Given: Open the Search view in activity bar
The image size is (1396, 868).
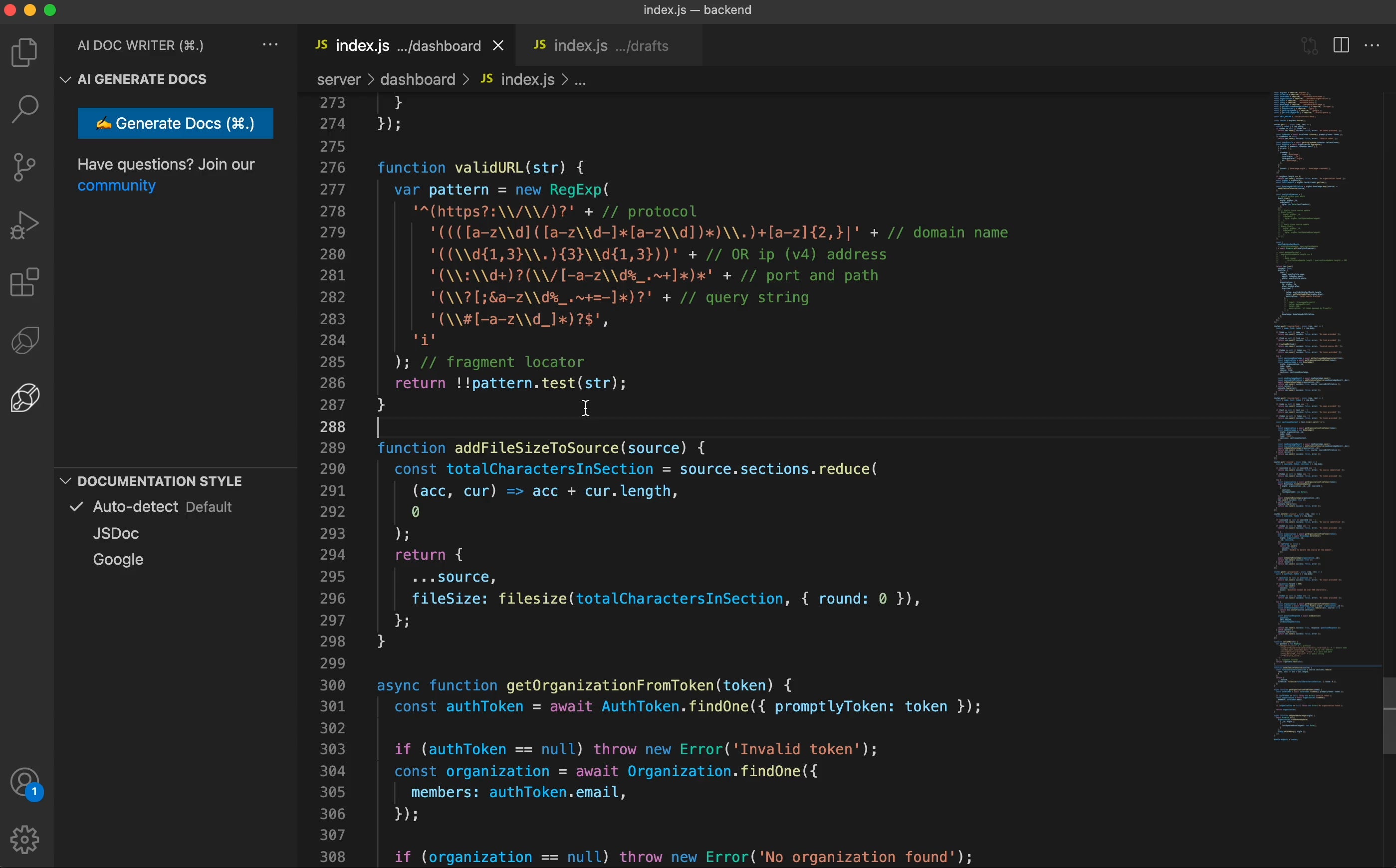Looking at the screenshot, I should point(24,109).
